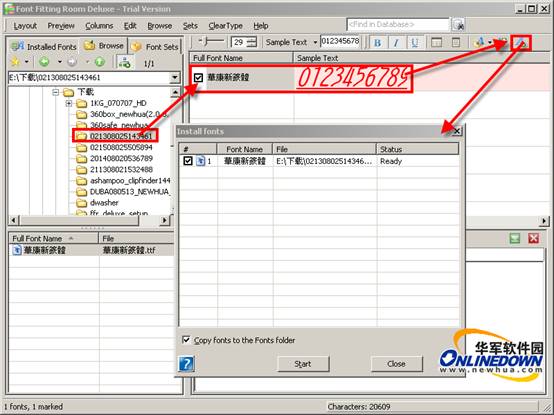Click the Status column header in the dialog
The height and width of the screenshot is (415, 554).
(418, 149)
